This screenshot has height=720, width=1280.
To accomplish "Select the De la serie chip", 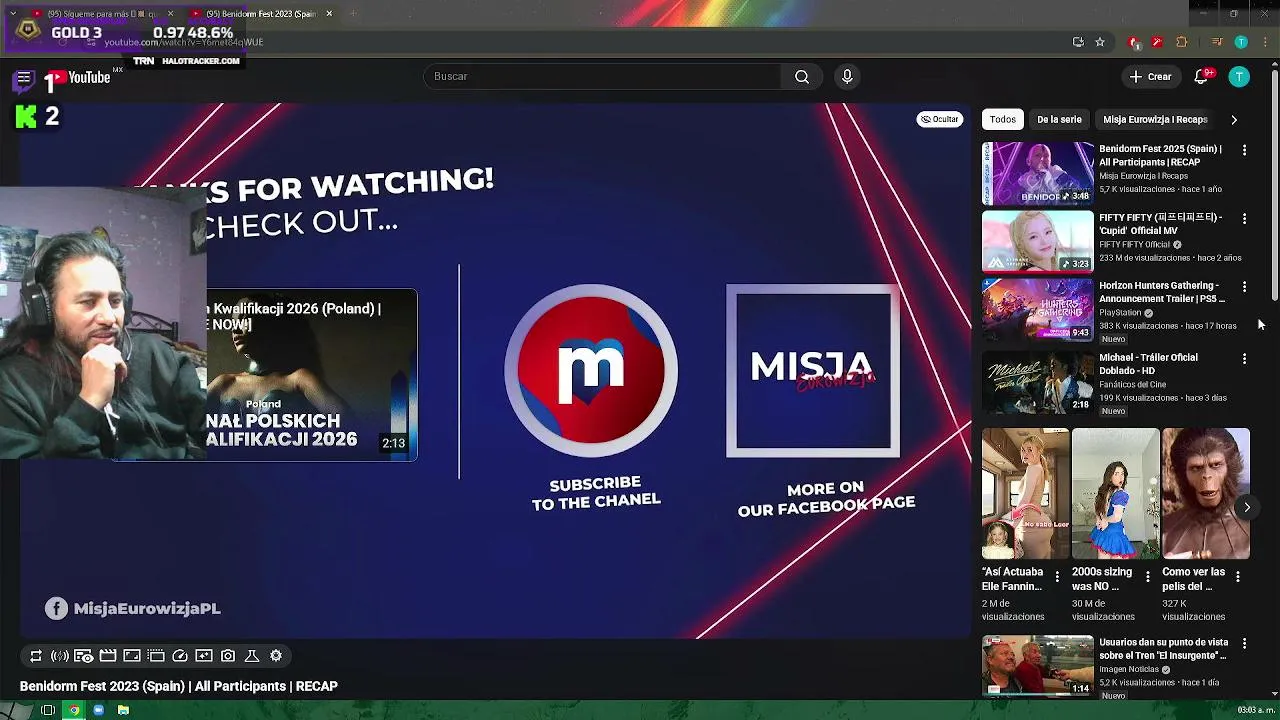I will coord(1059,119).
